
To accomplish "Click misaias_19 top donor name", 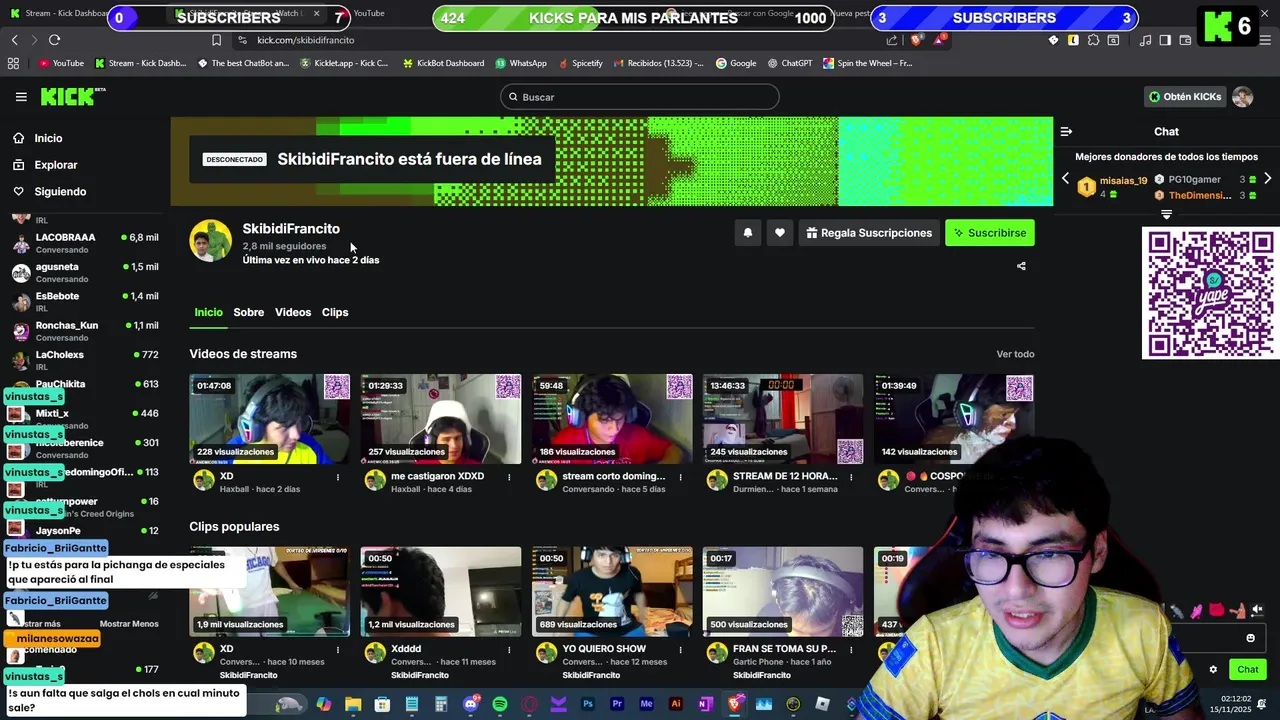I will coord(1123,181).
